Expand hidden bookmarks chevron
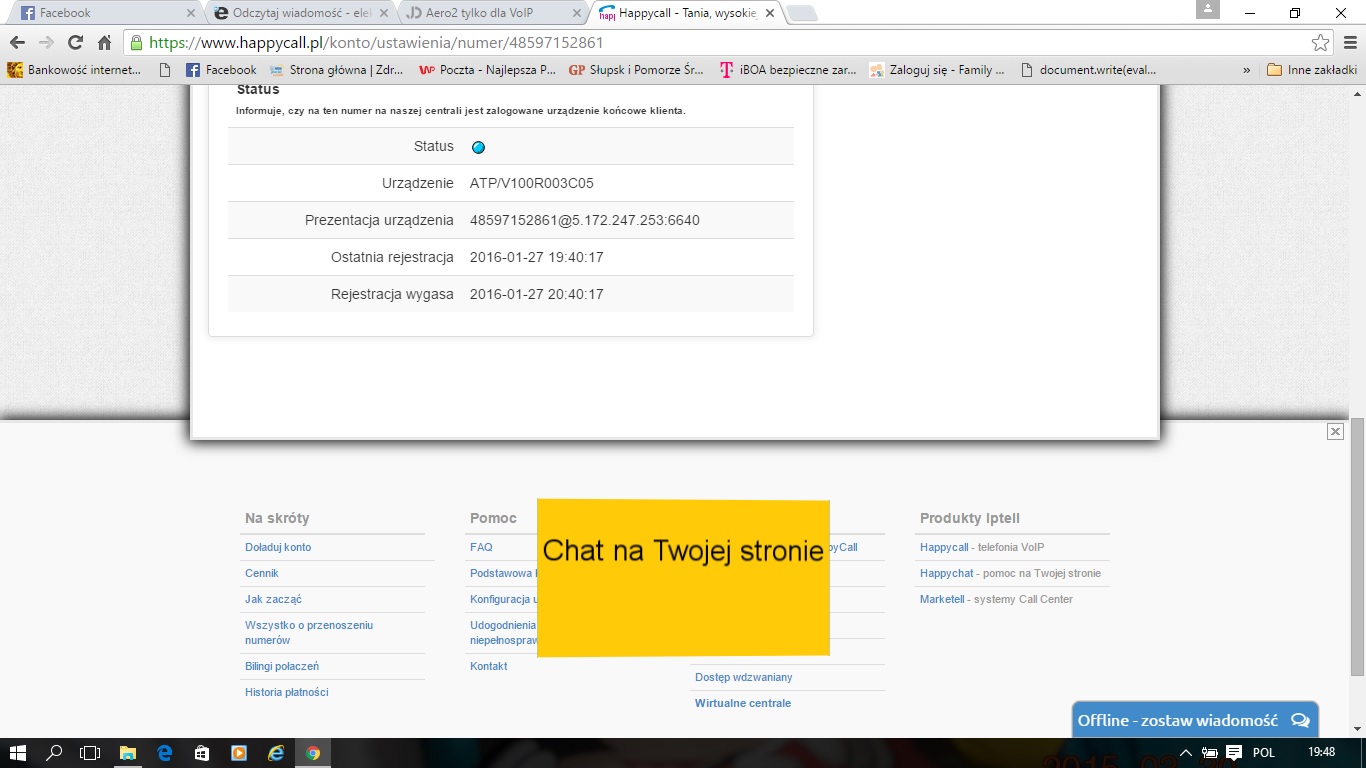The image size is (1366, 768). click(x=1246, y=70)
